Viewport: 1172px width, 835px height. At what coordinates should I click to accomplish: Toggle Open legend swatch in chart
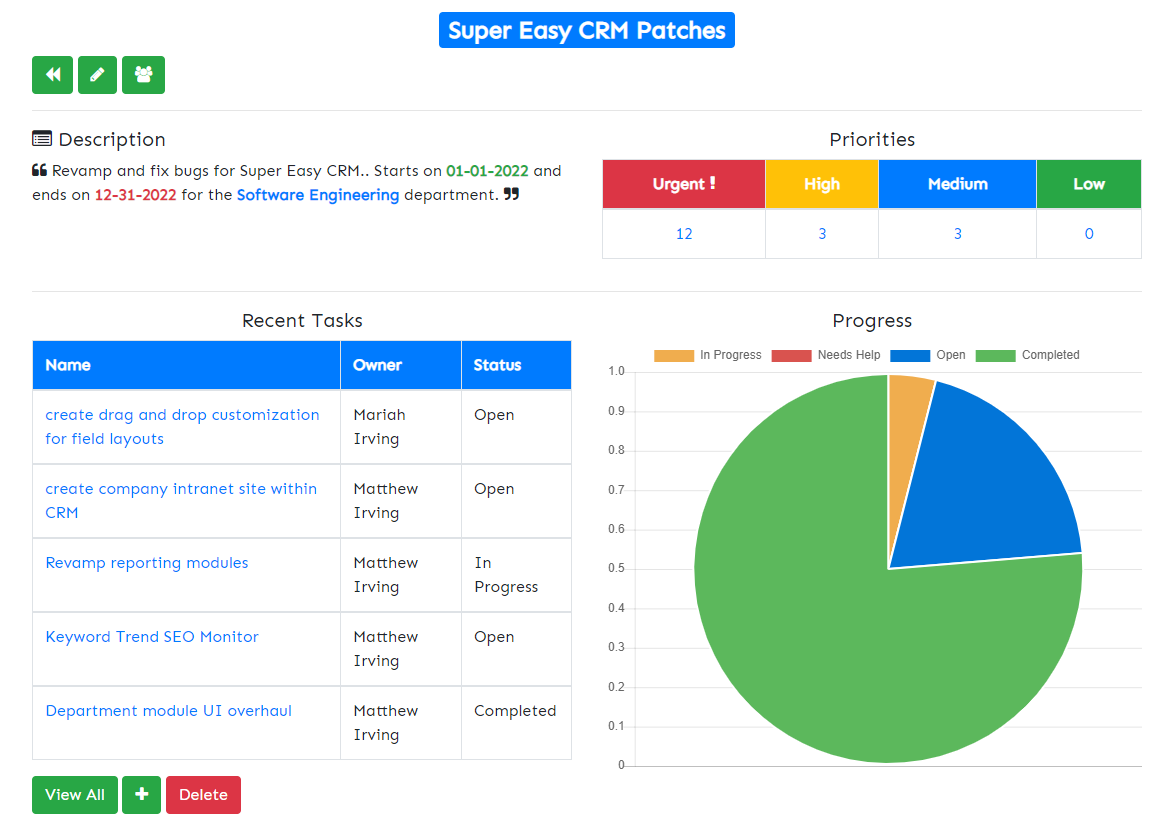910,356
